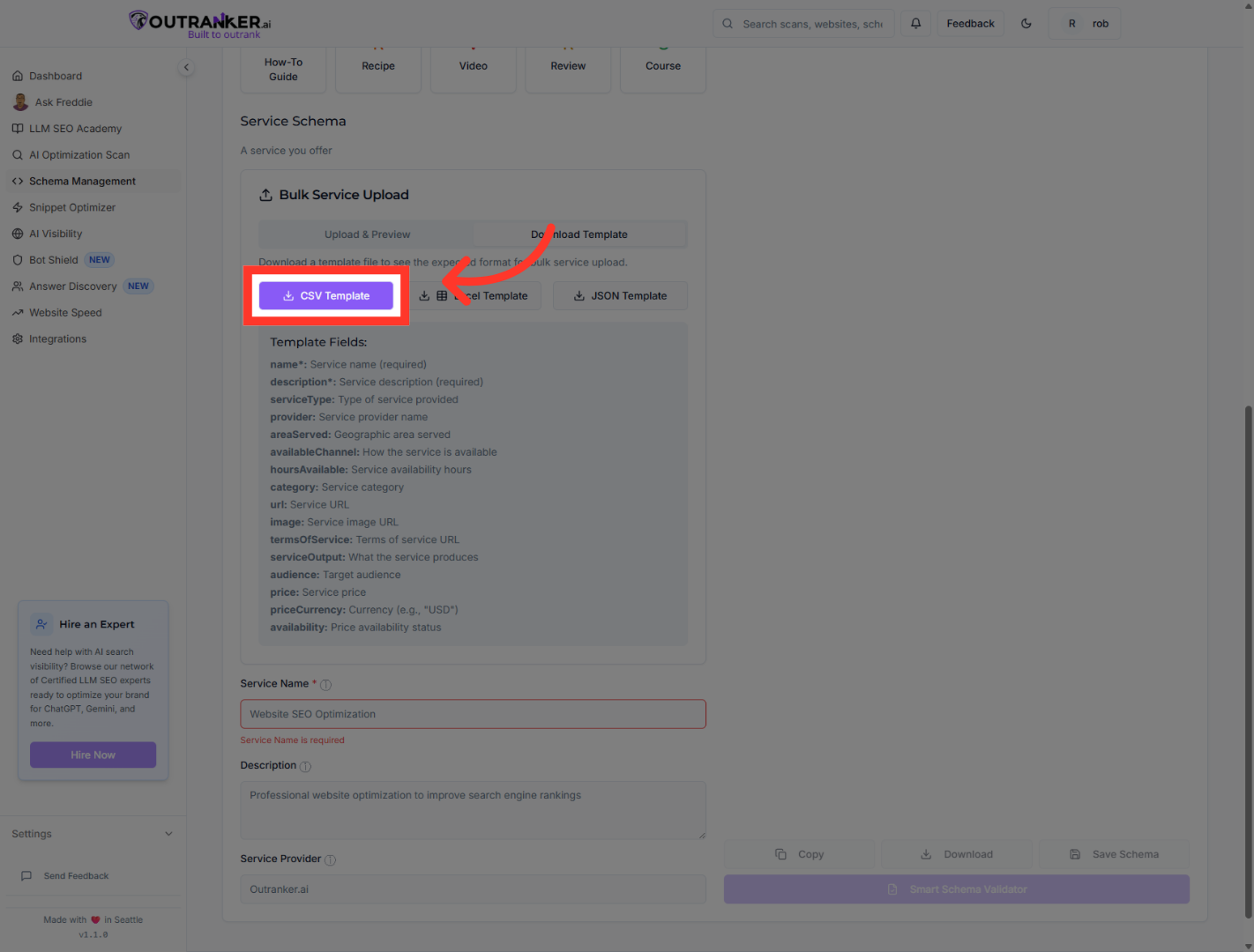Select Ask Freddie in the sidebar
The image size is (1254, 952).
(x=63, y=101)
